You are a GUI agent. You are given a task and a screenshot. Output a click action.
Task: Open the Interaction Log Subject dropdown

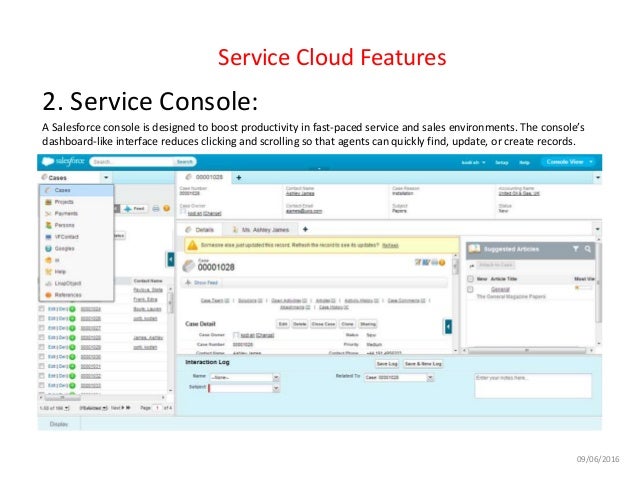(276, 388)
